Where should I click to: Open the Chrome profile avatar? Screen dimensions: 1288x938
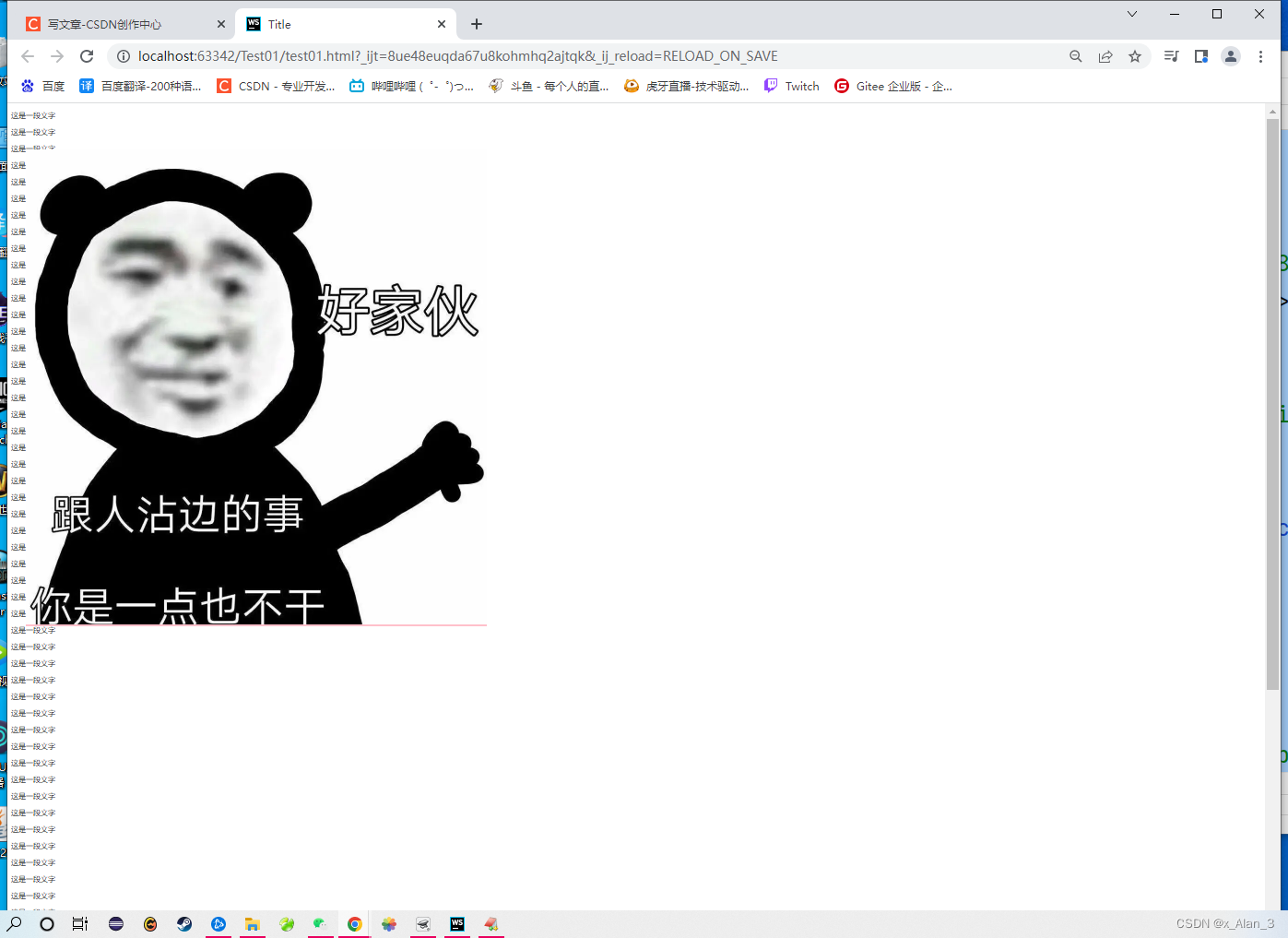pos(1231,56)
